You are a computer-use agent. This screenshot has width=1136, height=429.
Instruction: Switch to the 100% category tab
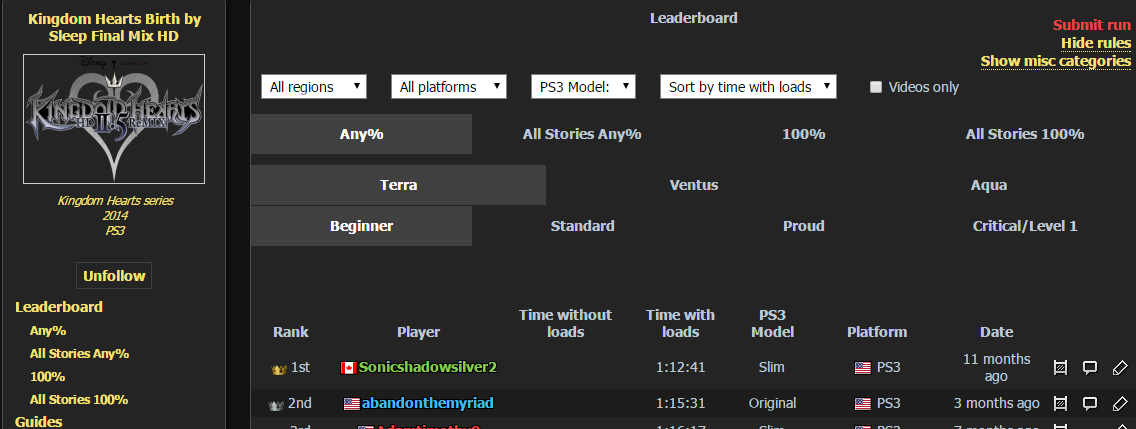[x=803, y=134]
